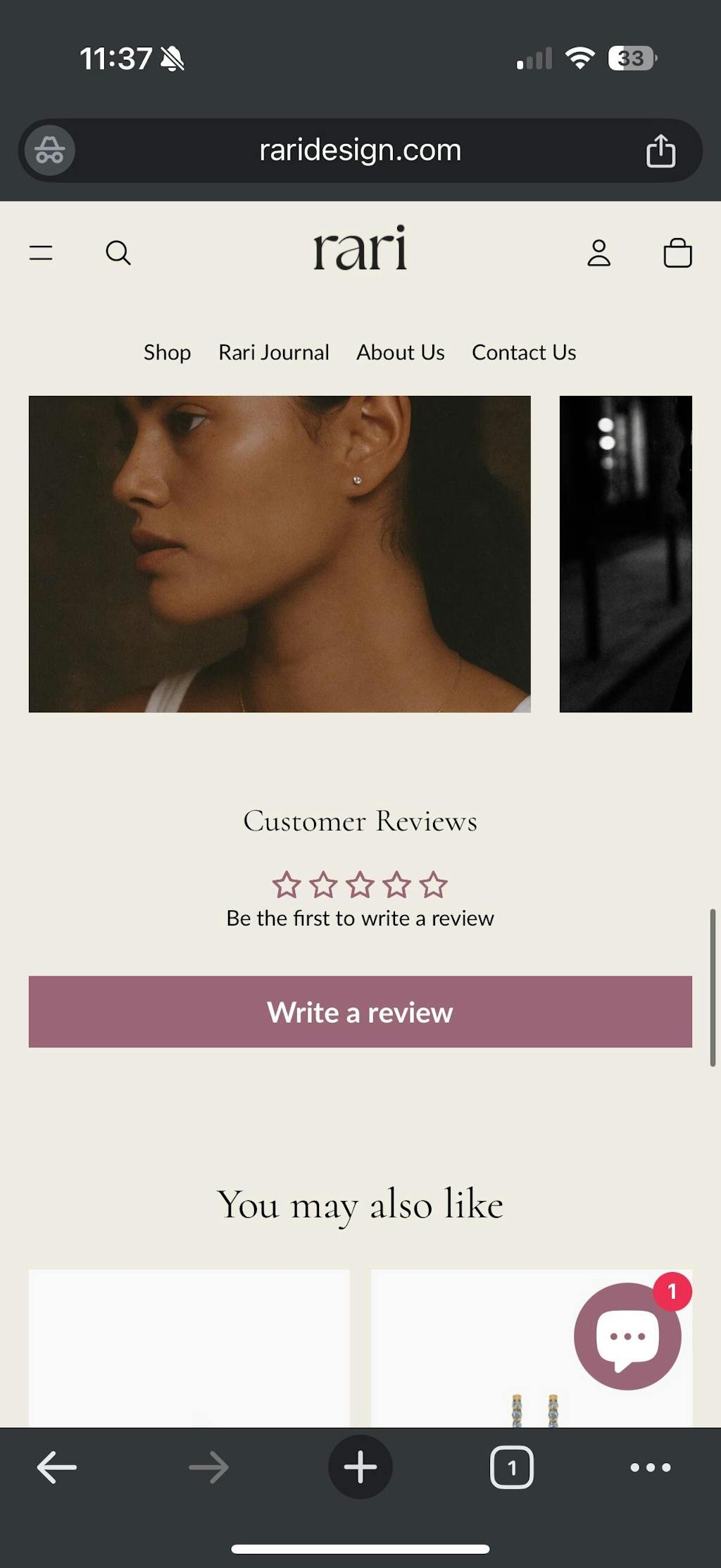Tap the incognito mode icon
This screenshot has width=721, height=1568.
pyautogui.click(x=50, y=150)
